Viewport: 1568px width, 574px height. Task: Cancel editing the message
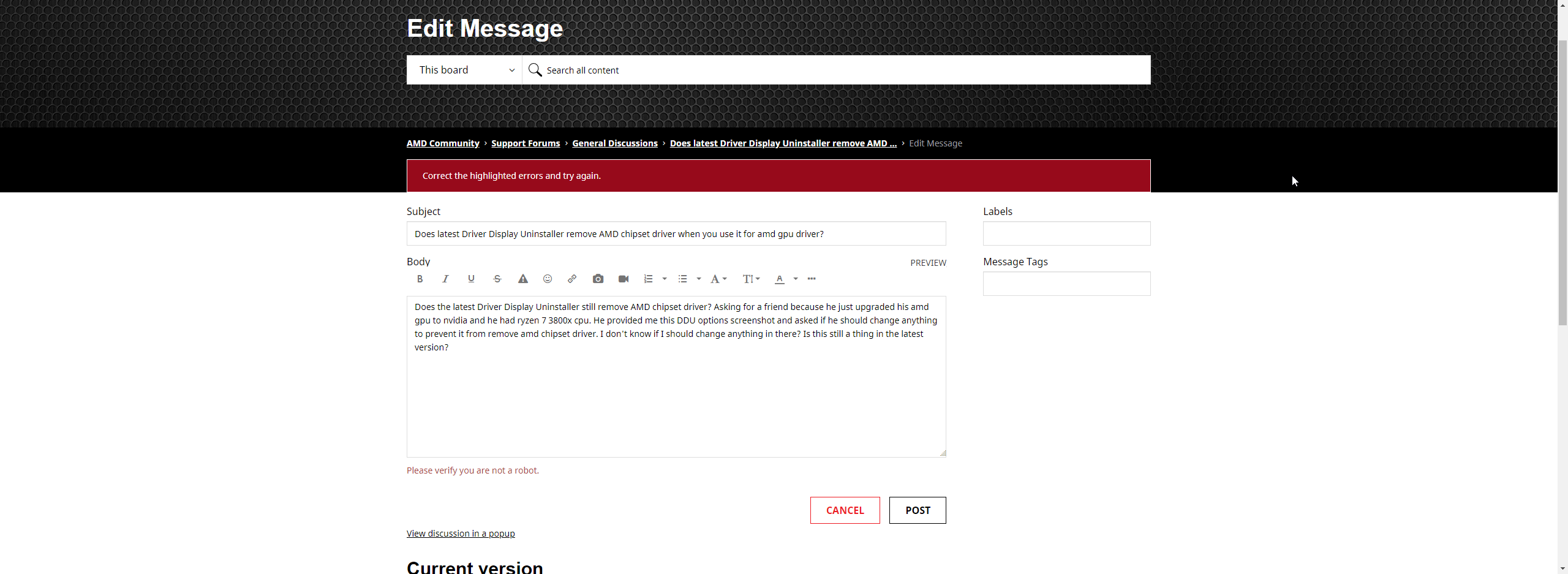(x=845, y=510)
